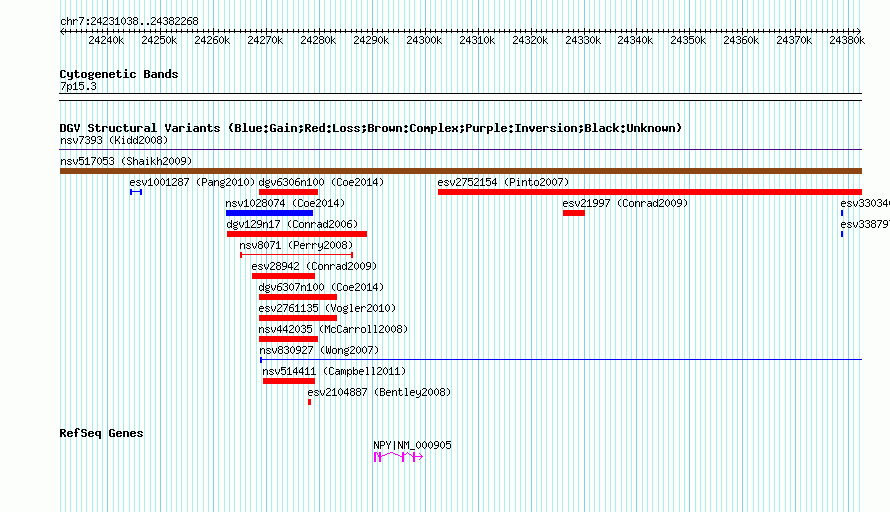The width and height of the screenshot is (890, 512).
Task: Click the DGV Structural Variants track title
Action: pyautogui.click(x=371, y=128)
